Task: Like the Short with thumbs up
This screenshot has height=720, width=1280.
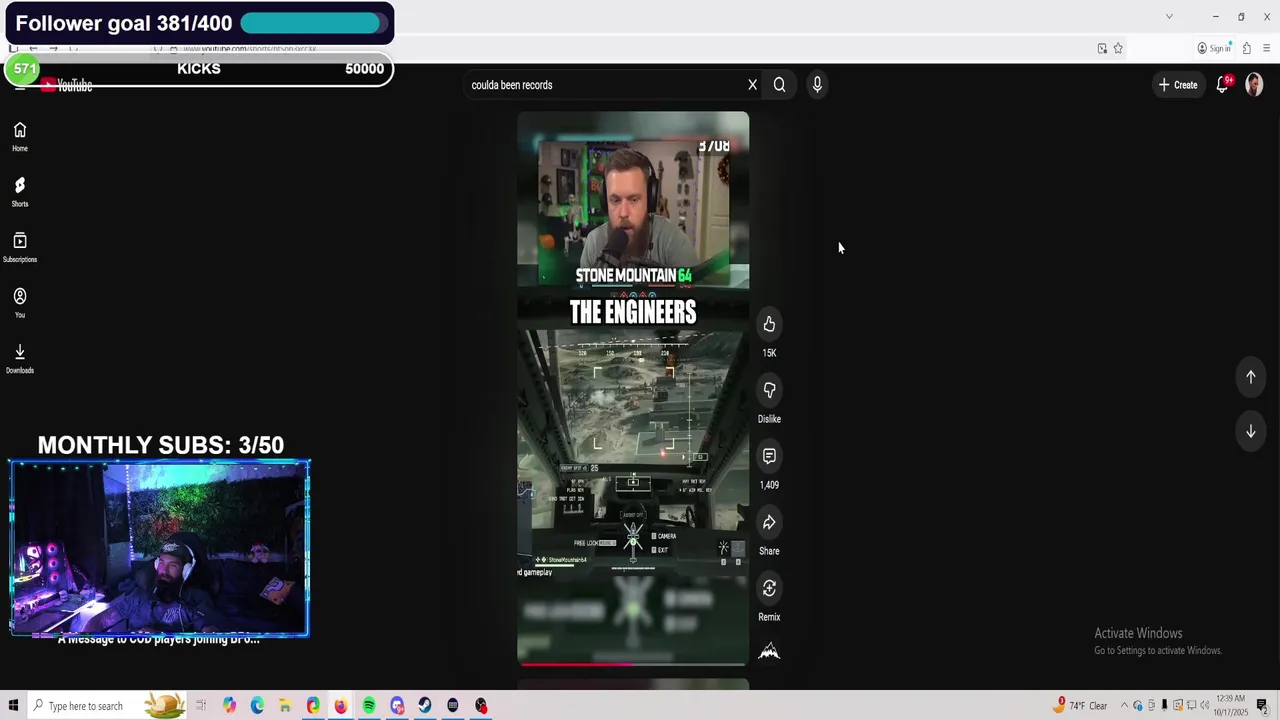Action: coord(769,324)
